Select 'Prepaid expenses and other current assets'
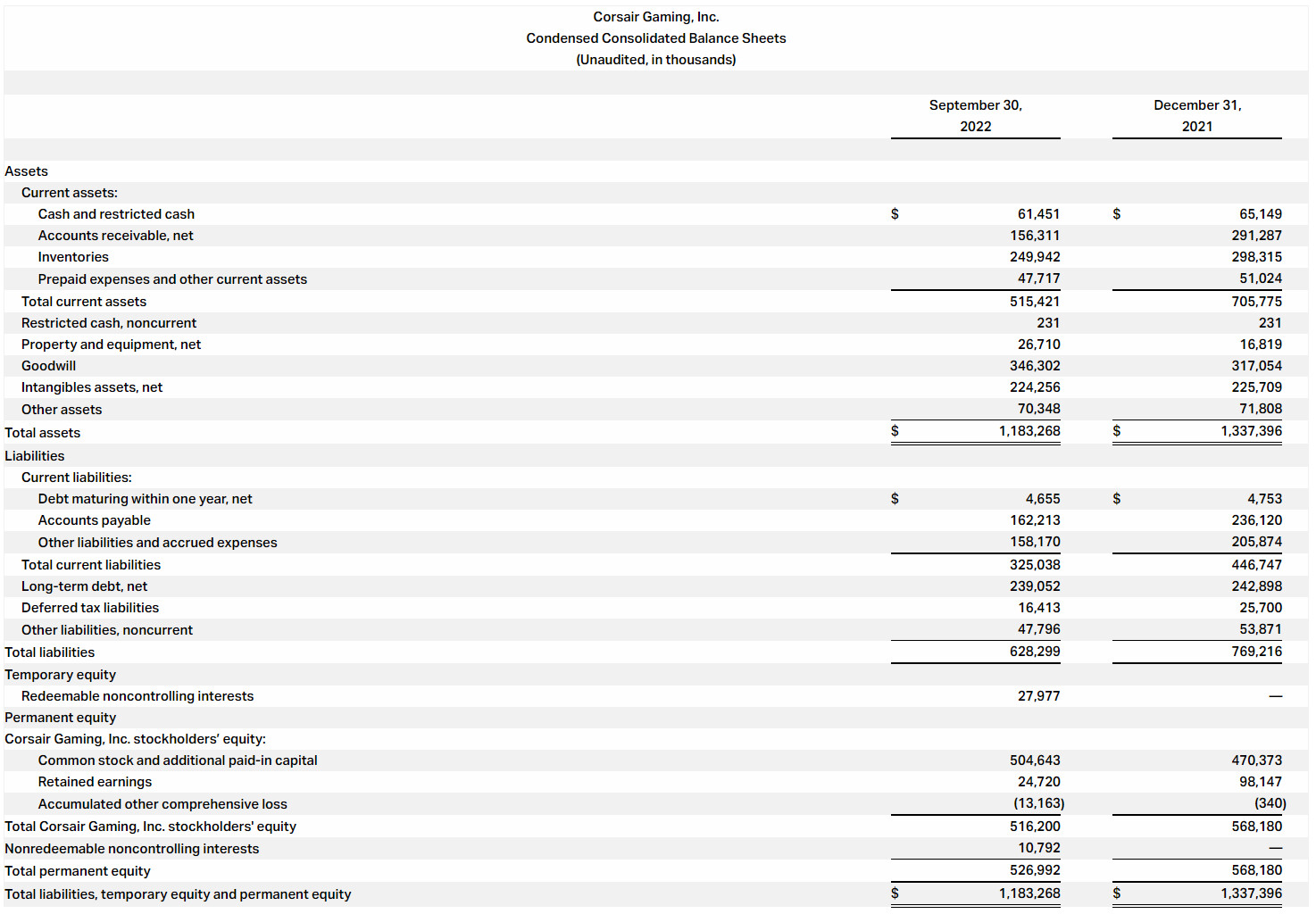Image resolution: width=1316 pixels, height=914 pixels. click(x=172, y=279)
